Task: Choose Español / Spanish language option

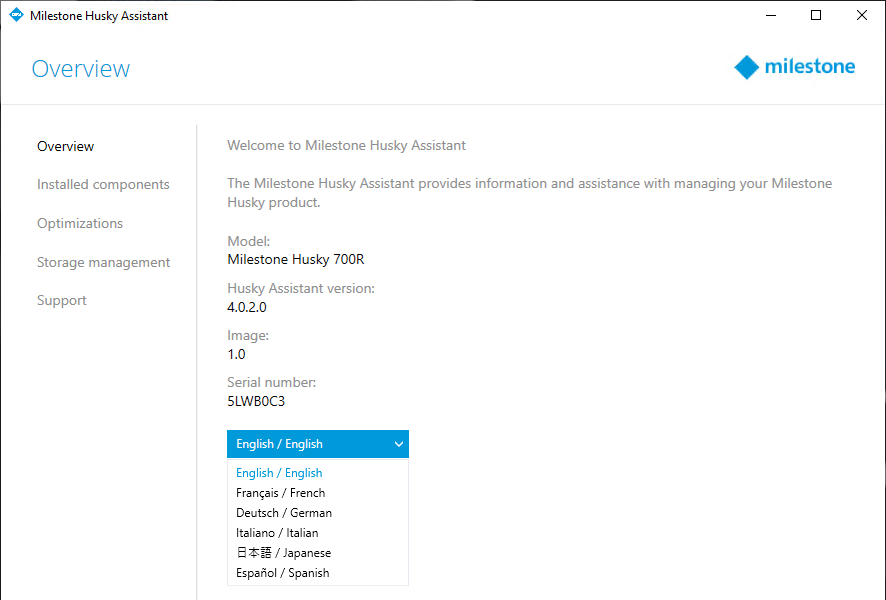Action: pos(282,573)
